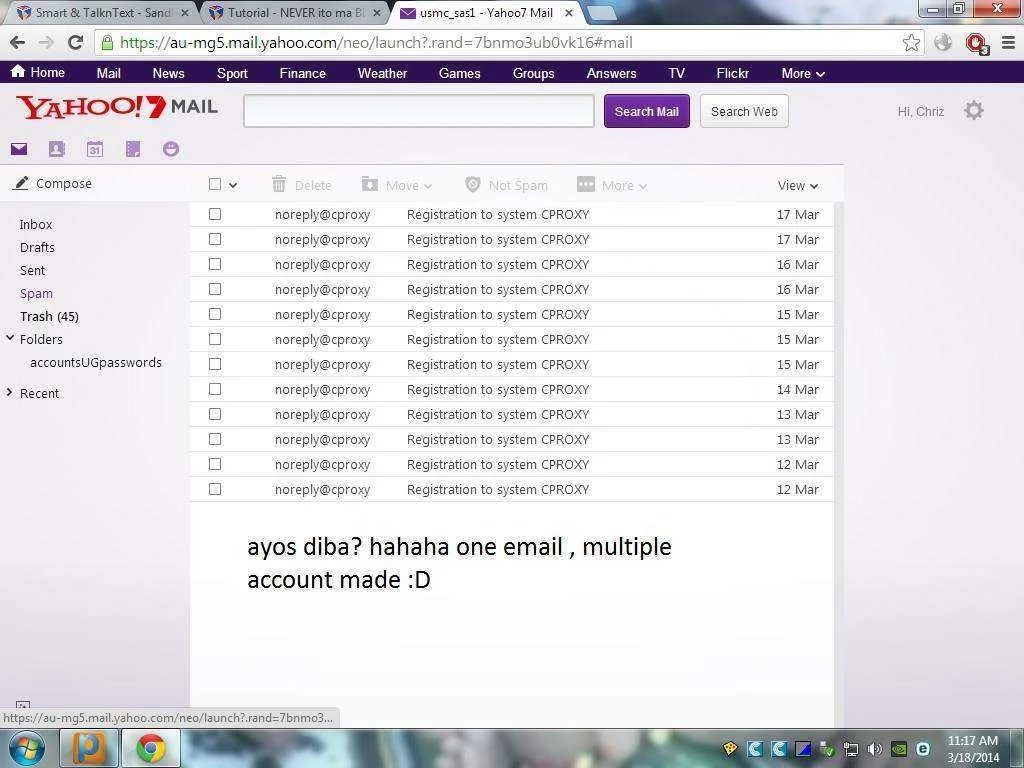Click the browser back arrow

[18, 43]
